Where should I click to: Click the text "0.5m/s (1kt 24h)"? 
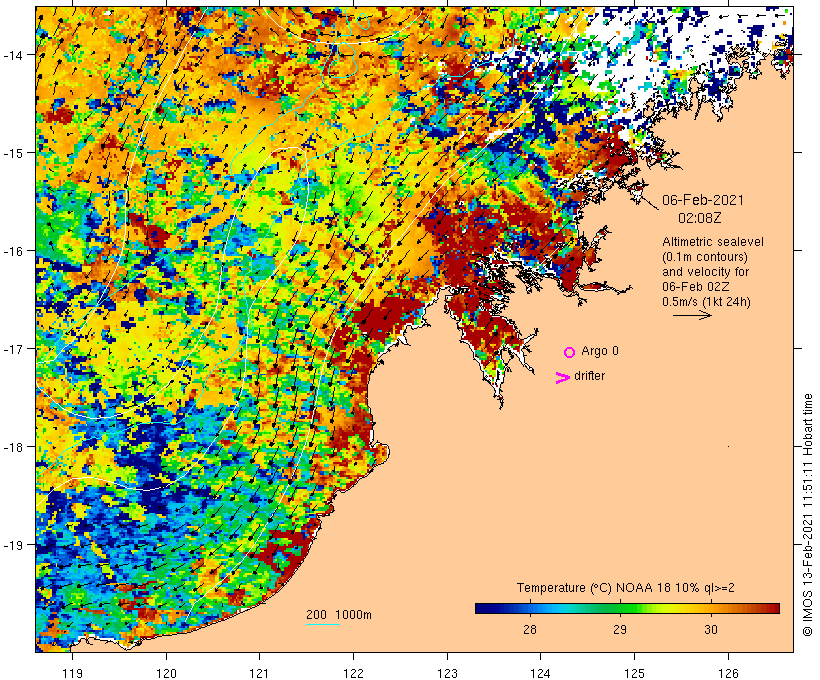coord(707,302)
